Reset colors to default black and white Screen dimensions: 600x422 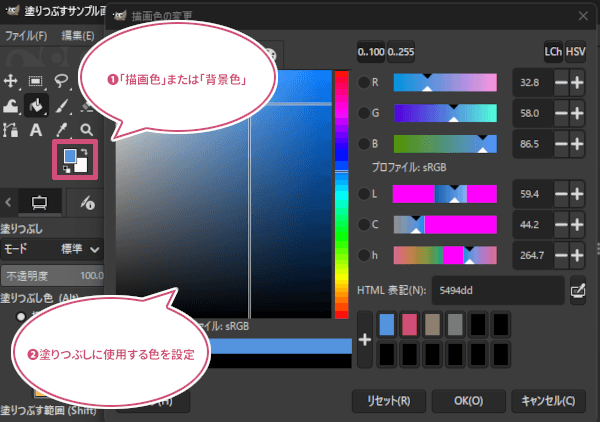click(x=67, y=169)
